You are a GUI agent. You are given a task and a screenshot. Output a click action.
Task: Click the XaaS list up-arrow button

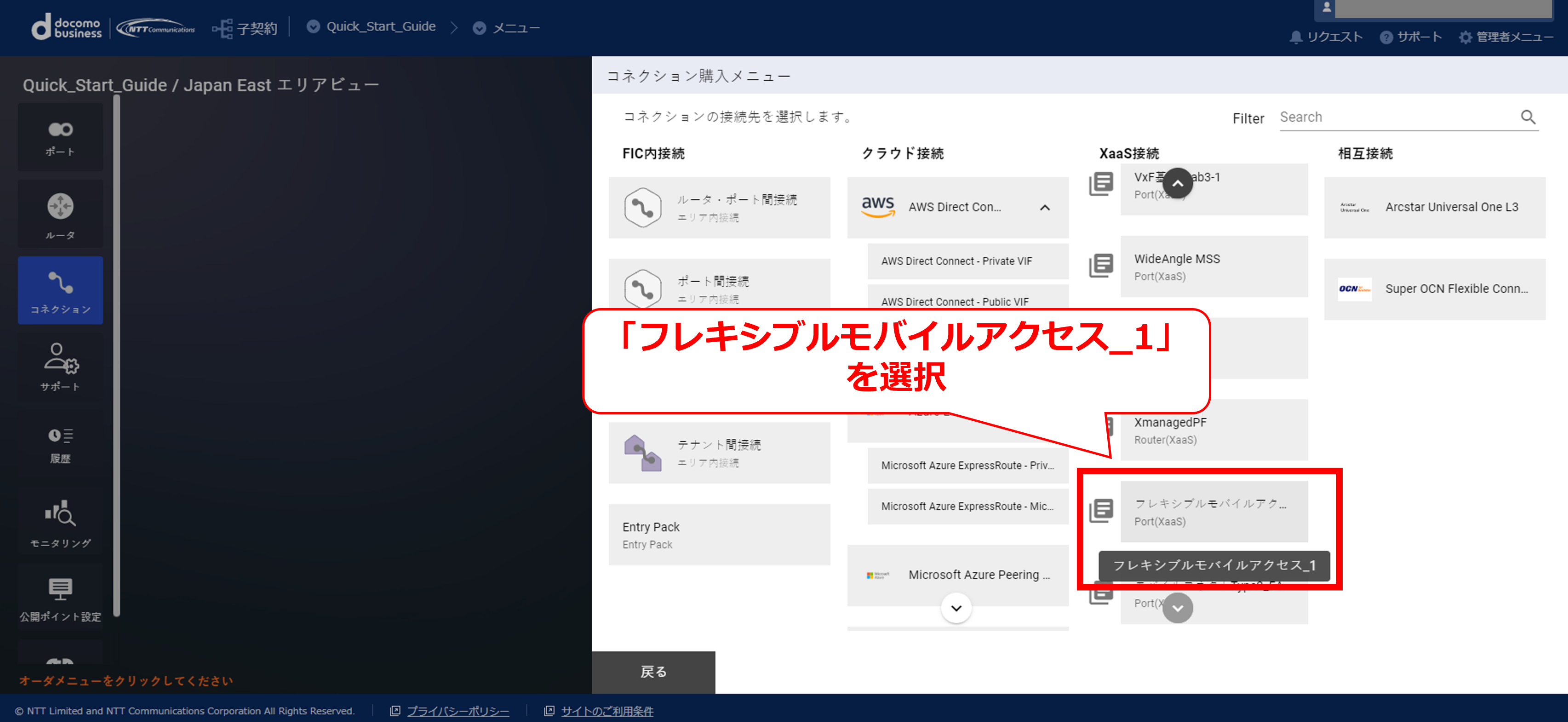click(x=1177, y=183)
